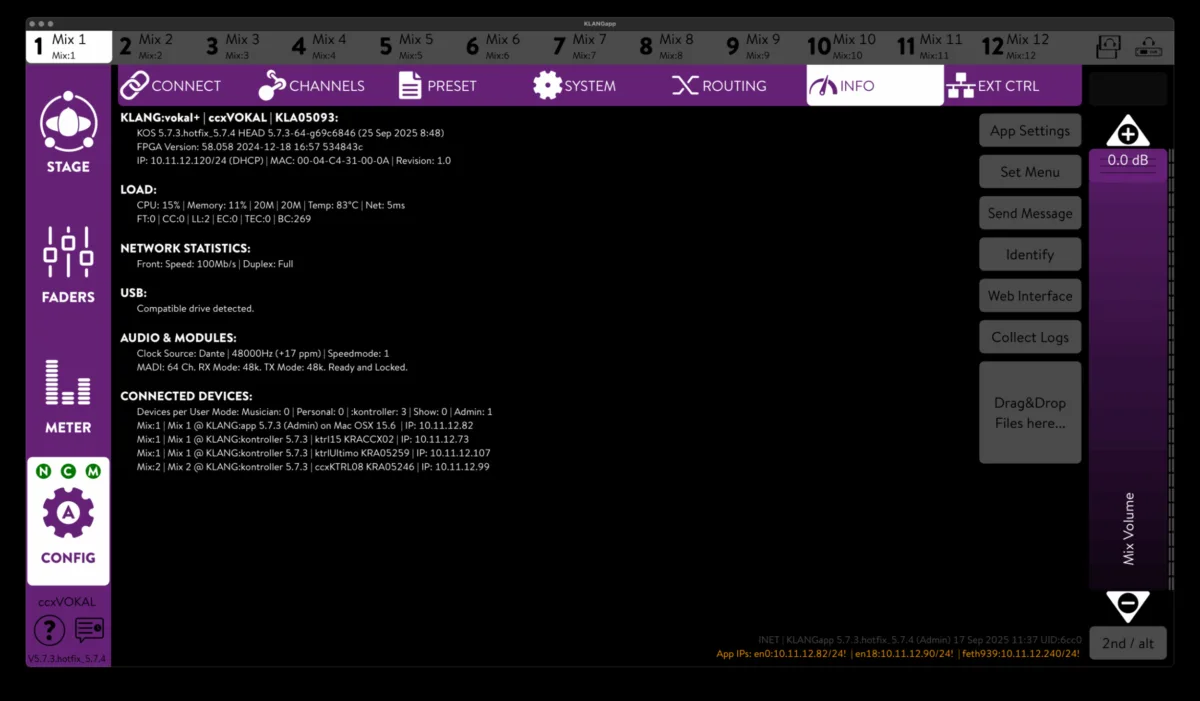Open App Settings

point(1030,130)
